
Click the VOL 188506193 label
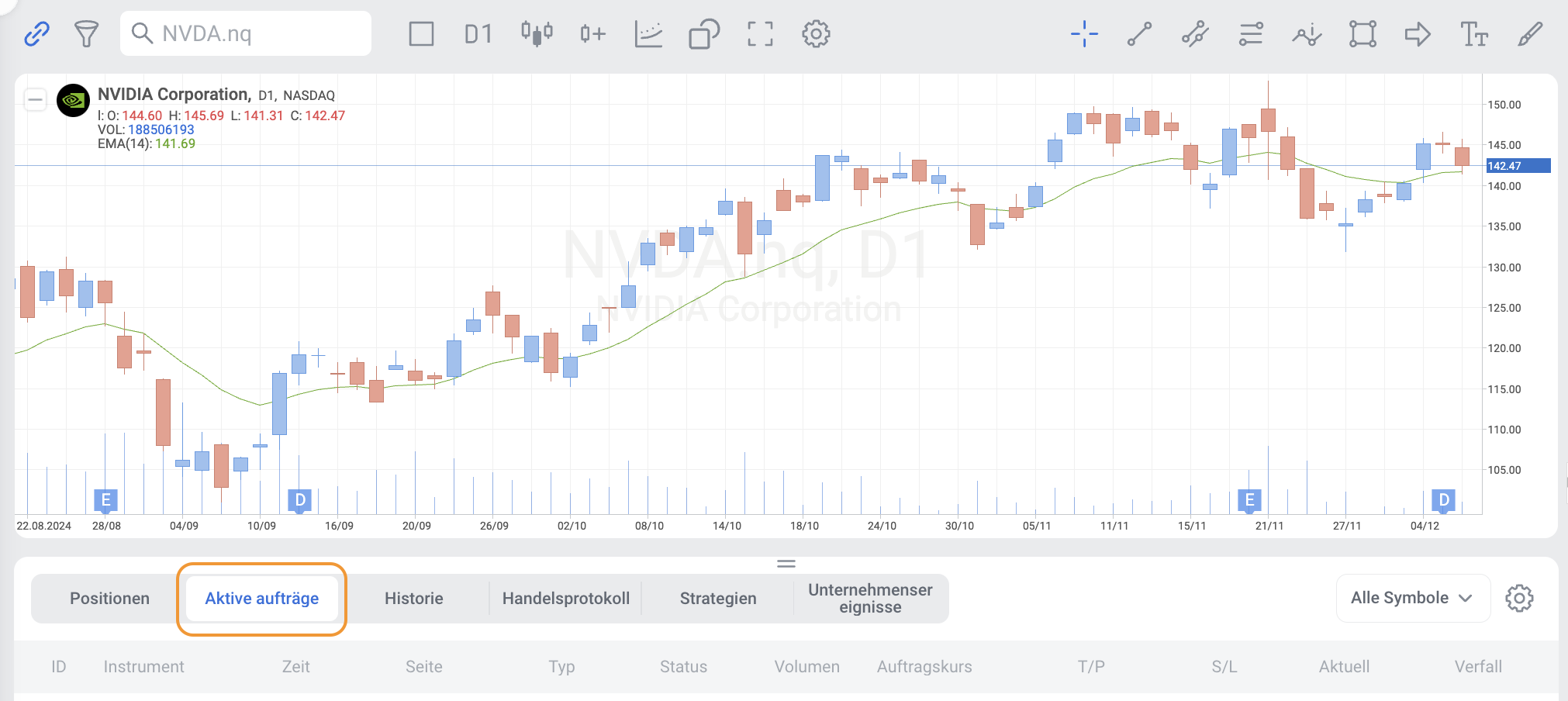[146, 129]
